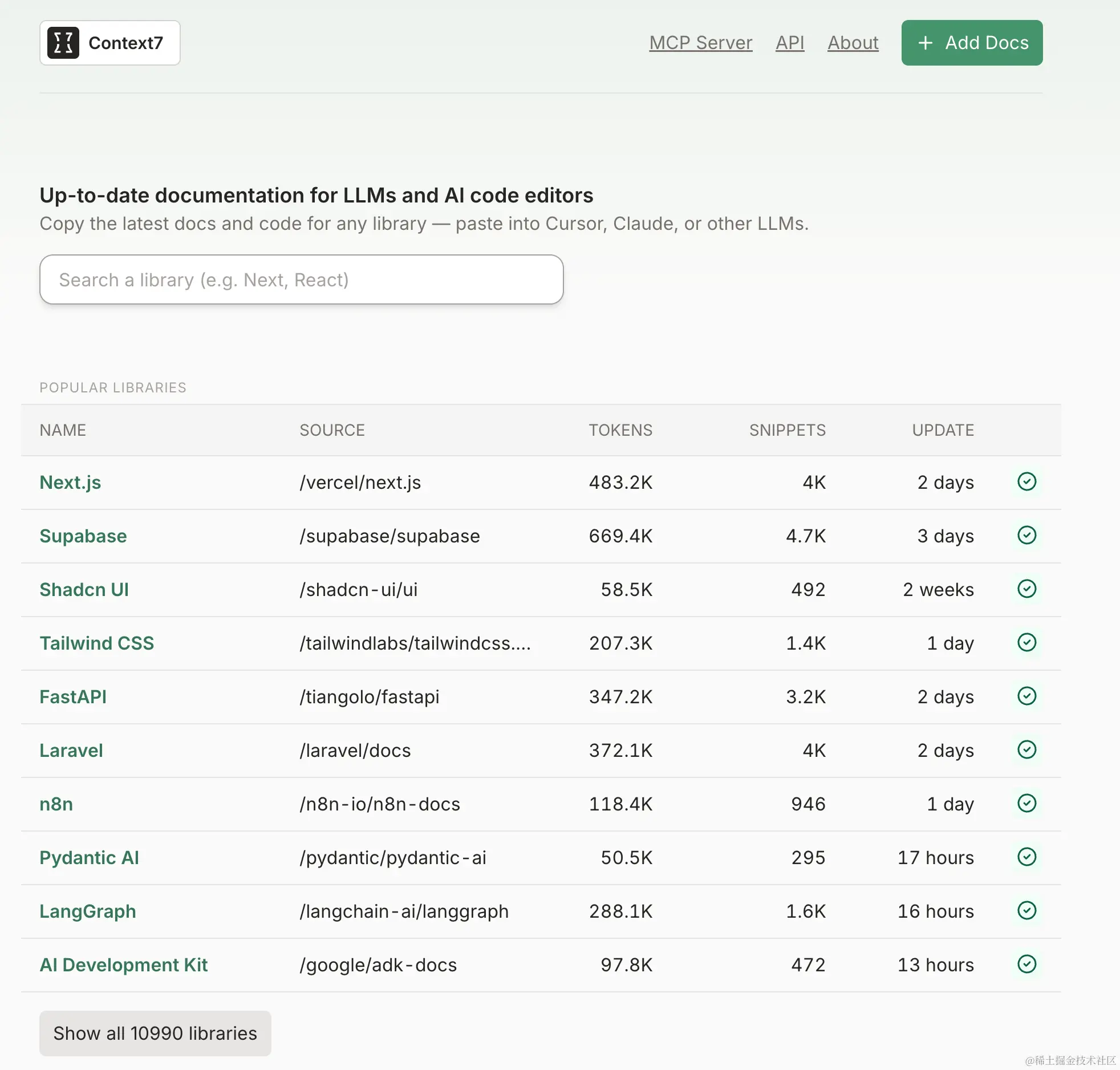Image resolution: width=1120 pixels, height=1070 pixels.
Task: Click the check status icon for FastAPI
Action: (x=1026, y=696)
